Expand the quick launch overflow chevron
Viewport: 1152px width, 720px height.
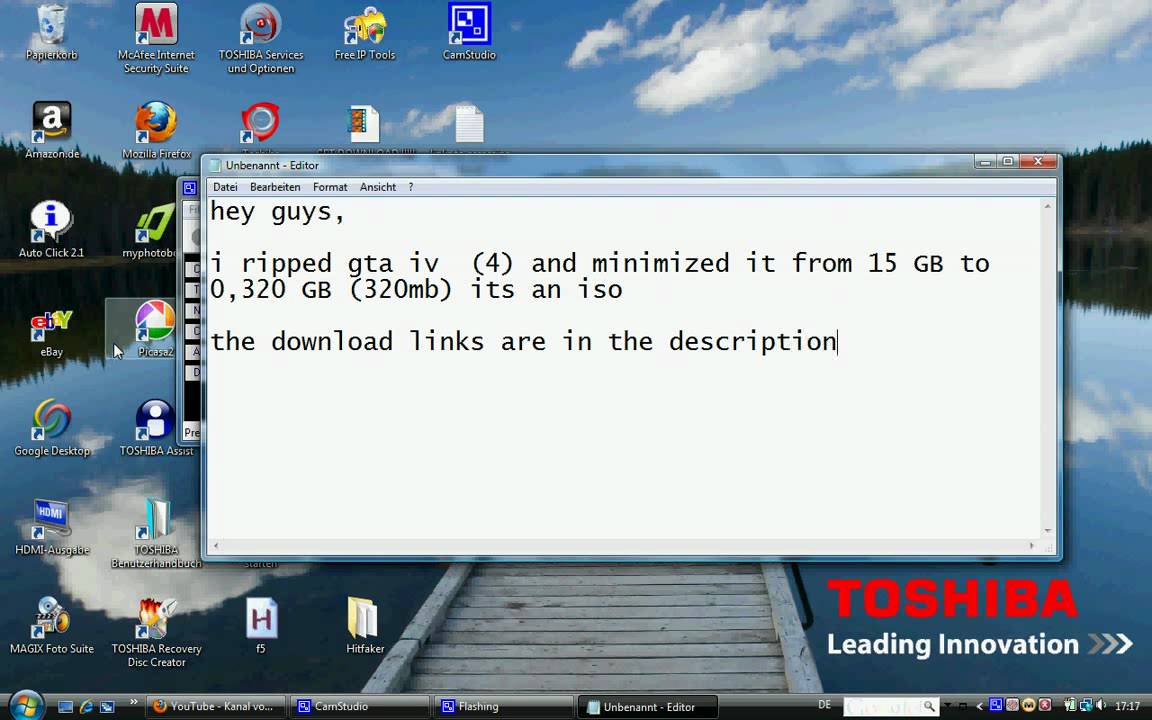pyautogui.click(x=134, y=702)
